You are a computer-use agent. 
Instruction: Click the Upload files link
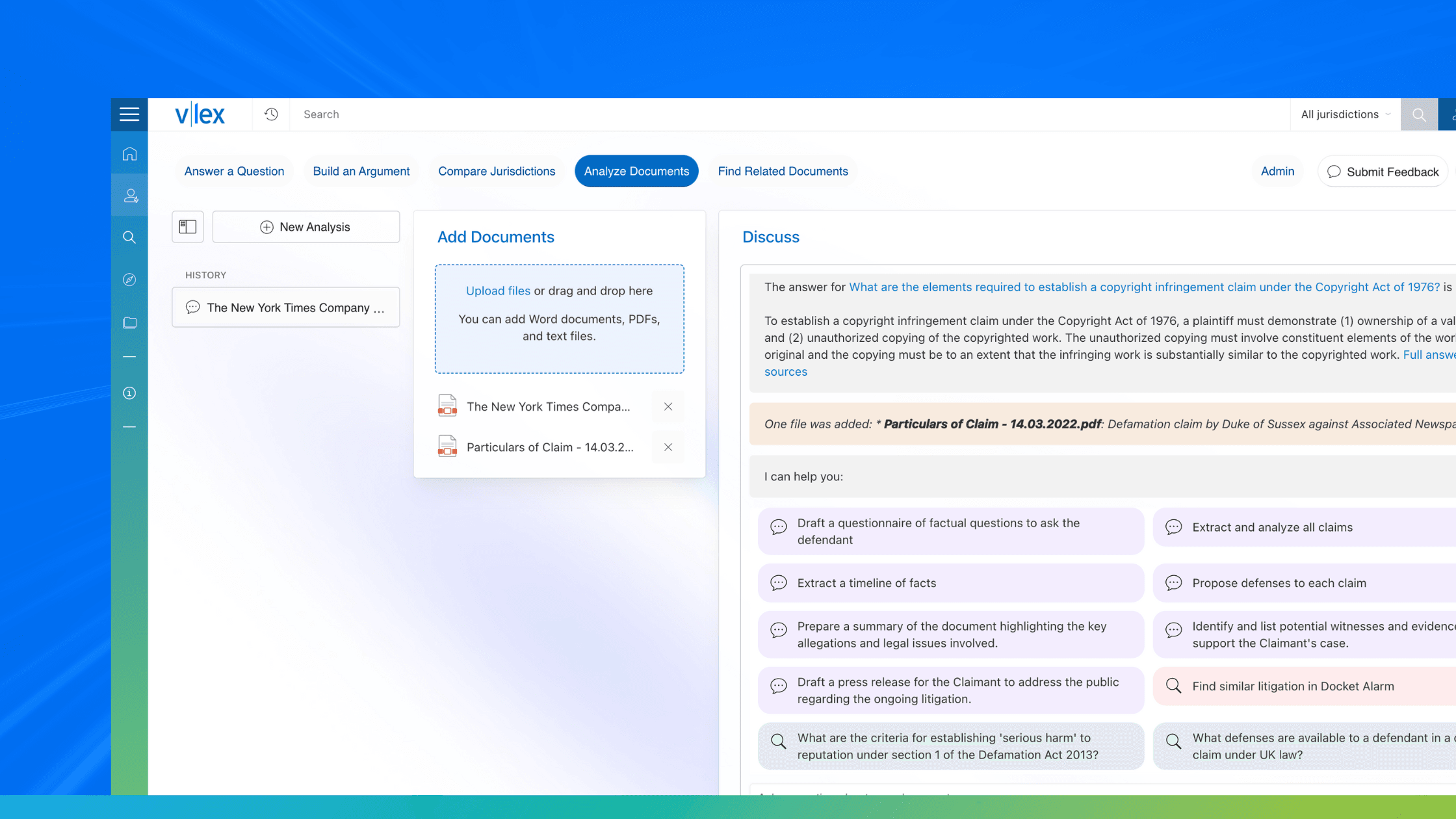tap(498, 291)
